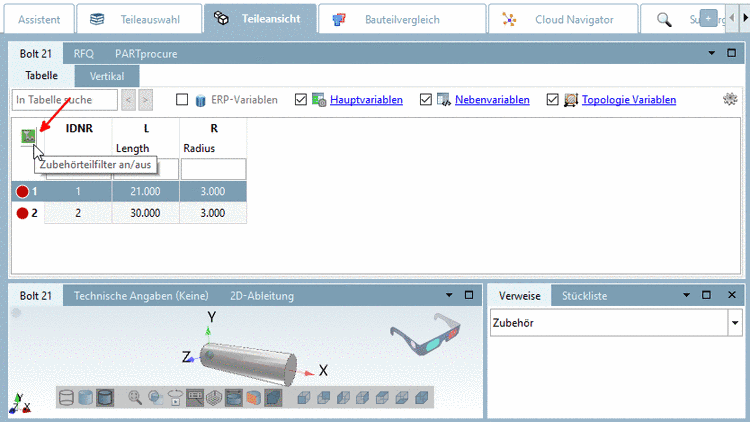Screen dimensions: 750x422
Task: Open the Cloud Navigator tab
Action: (563, 20)
